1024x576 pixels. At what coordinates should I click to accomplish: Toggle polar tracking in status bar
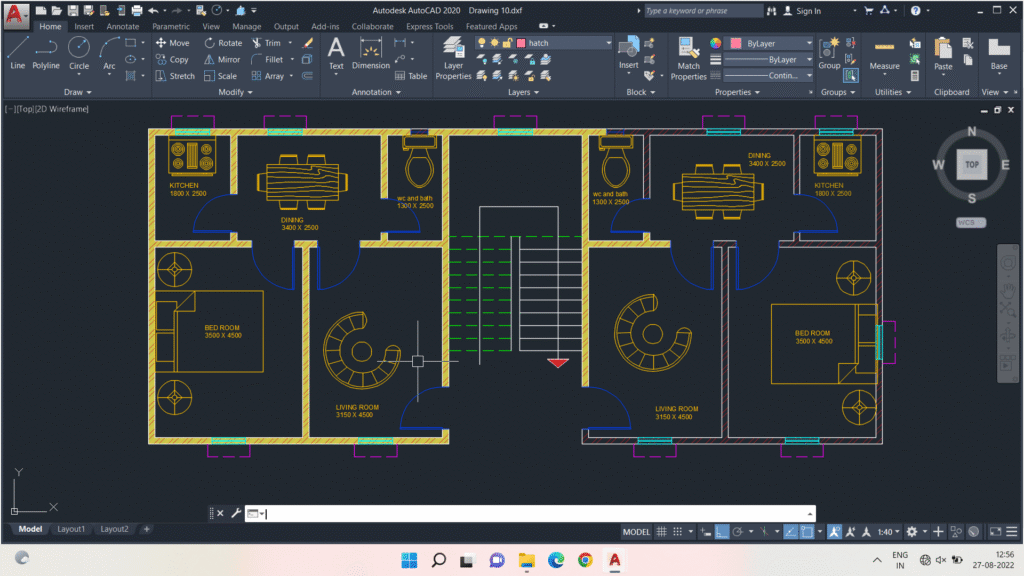pos(738,532)
